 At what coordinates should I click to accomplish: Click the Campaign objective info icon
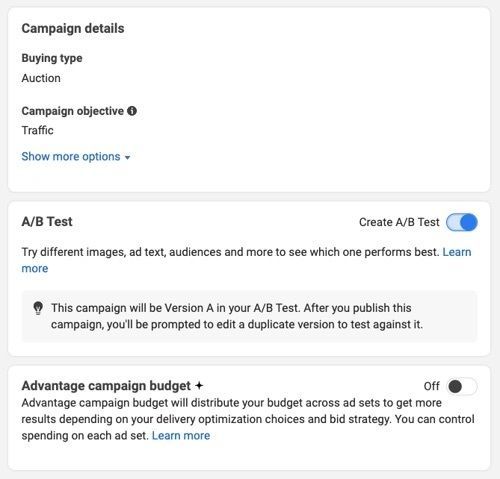132,111
